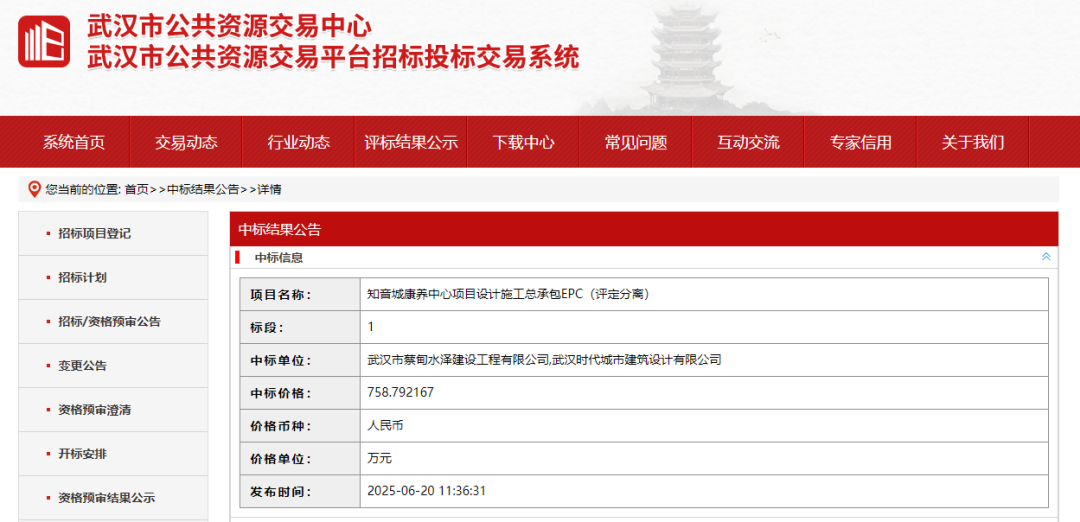
Task: Click 首页 breadcrumb link
Action: coord(136,189)
